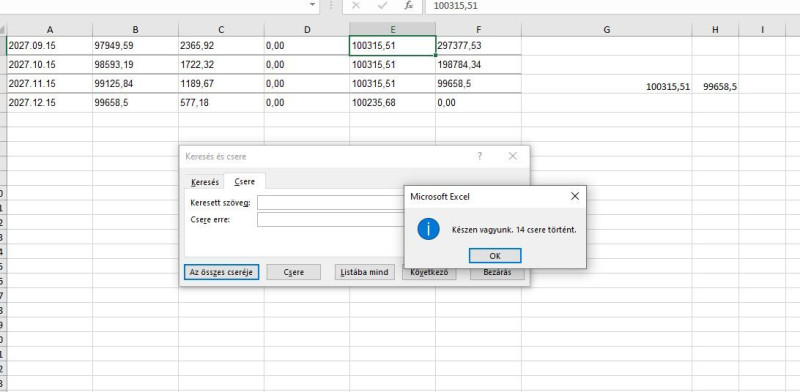800x392 pixels.
Task: Select the cell containing 98593,19
Action: pyautogui.click(x=135, y=65)
